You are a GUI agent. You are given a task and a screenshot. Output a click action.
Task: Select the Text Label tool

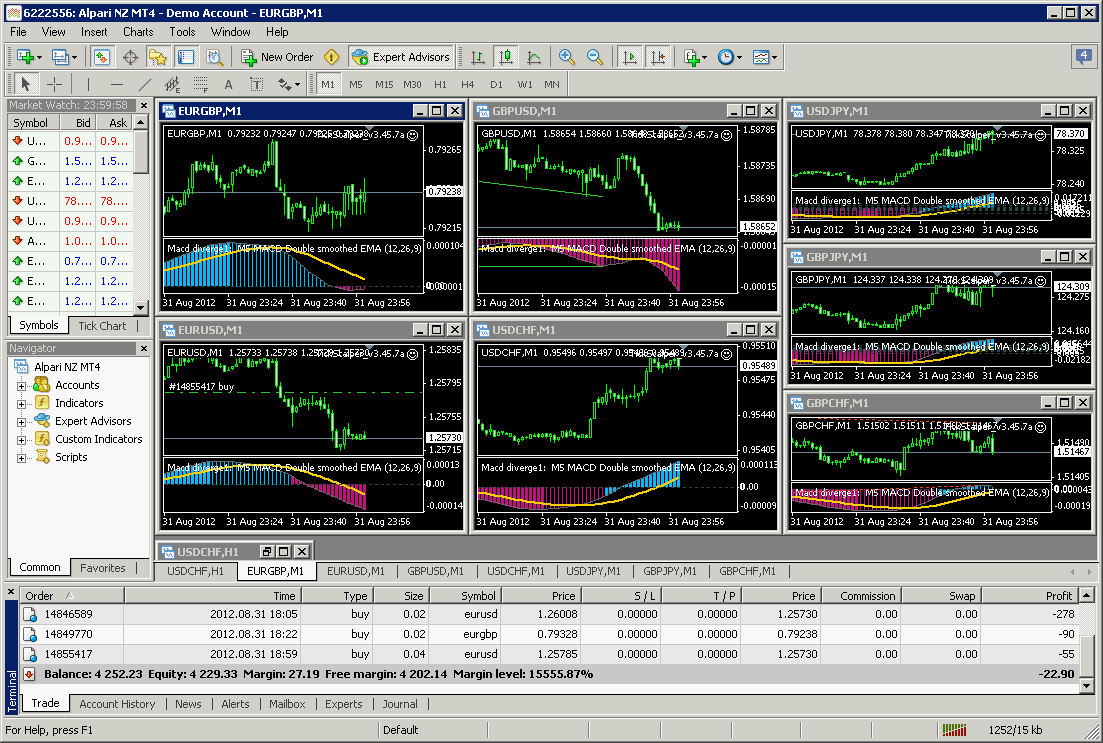point(257,84)
